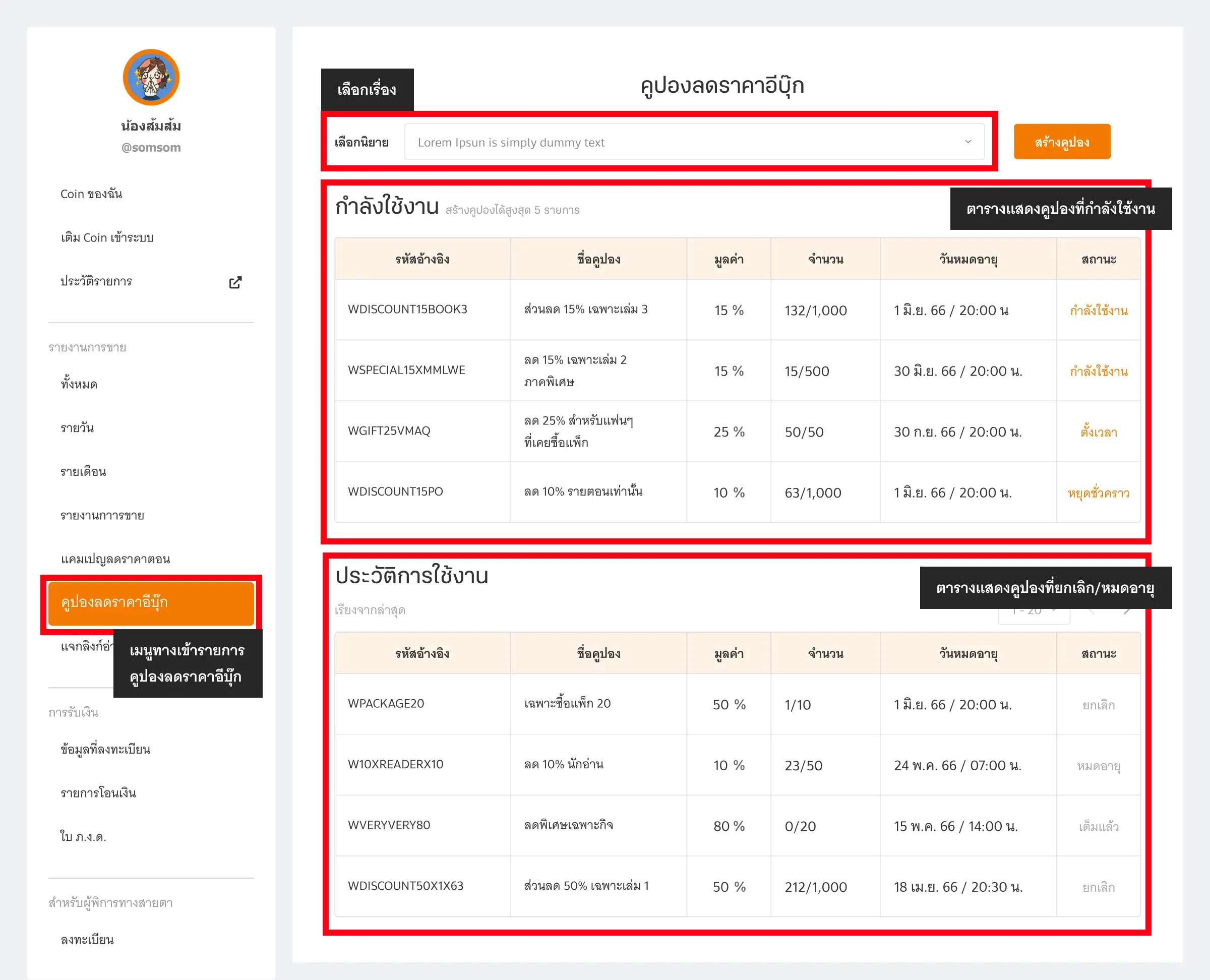The width and height of the screenshot is (1210, 980).
Task: Click the chevron arrow of the novel dropdown
Action: 968,142
